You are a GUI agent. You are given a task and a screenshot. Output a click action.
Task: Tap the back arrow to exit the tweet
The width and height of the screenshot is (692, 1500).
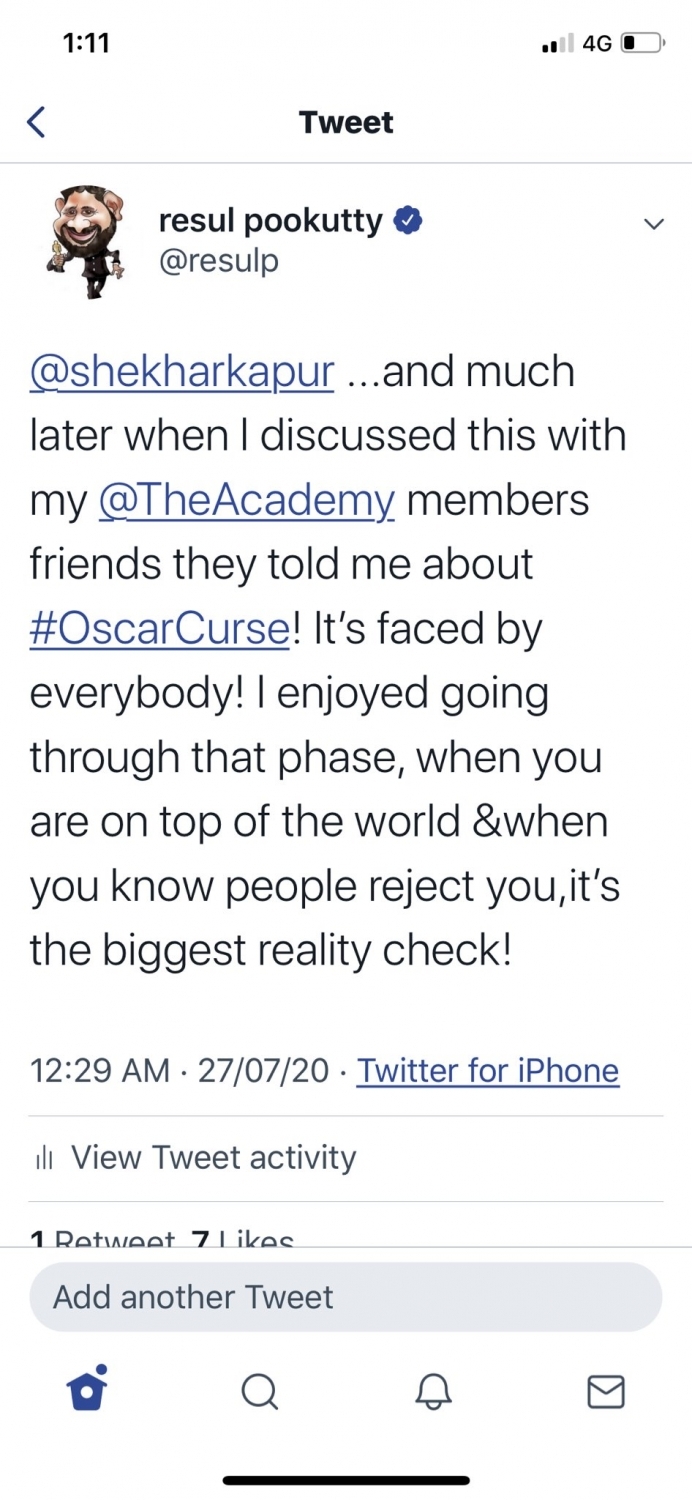coord(36,121)
